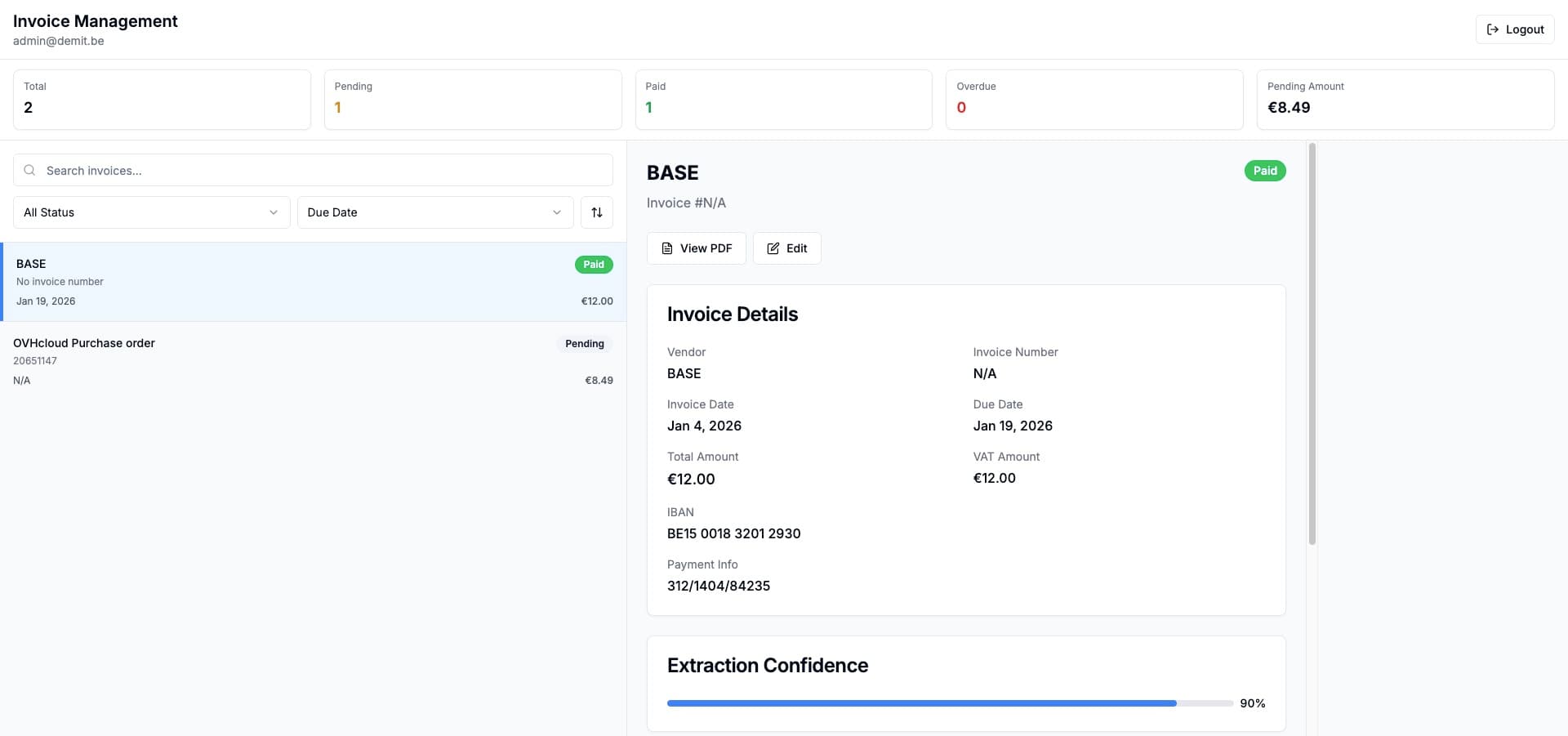Select the sort direction arrows icon
The height and width of the screenshot is (736, 1568).
[x=596, y=212]
